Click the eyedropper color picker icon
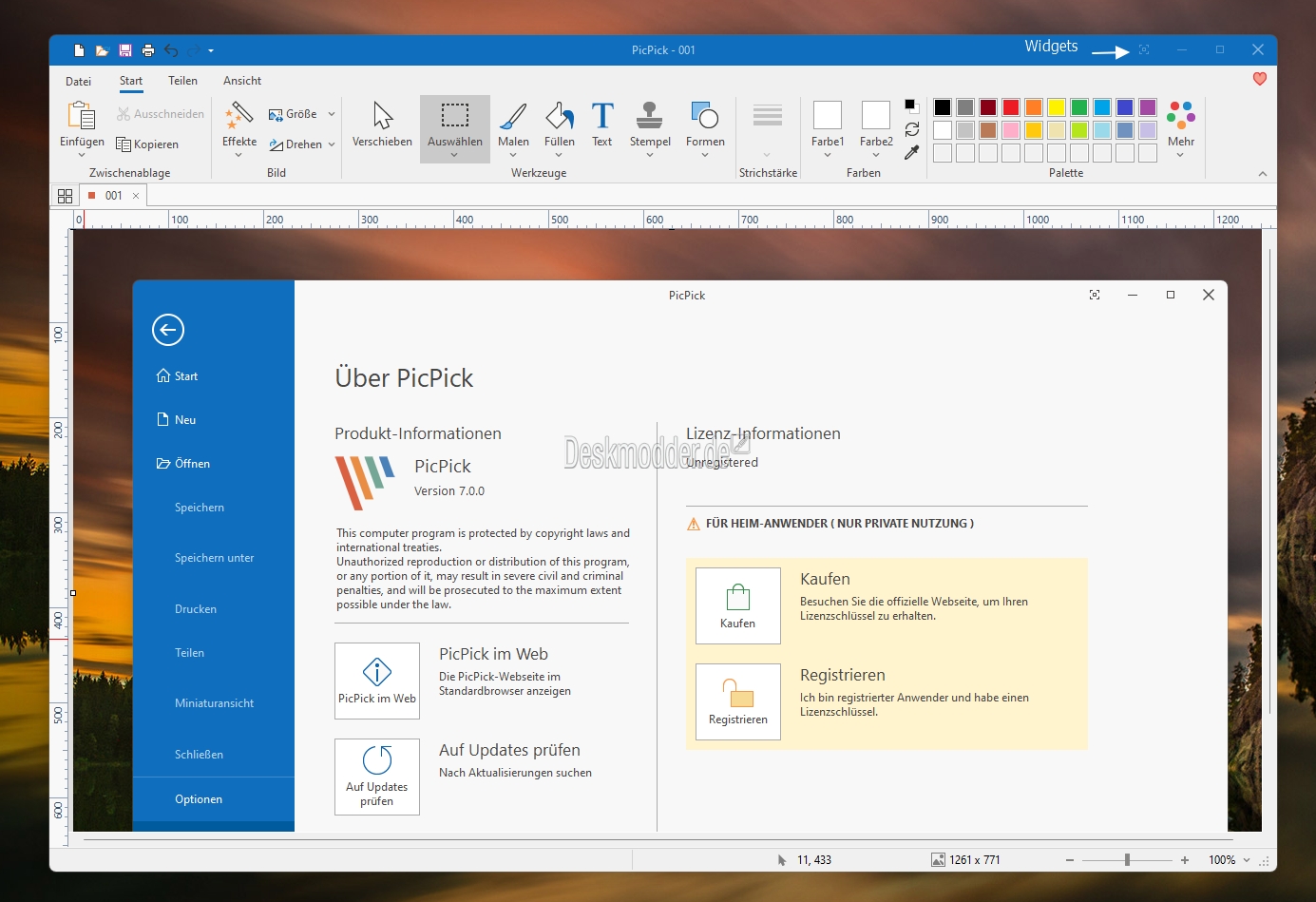 tap(911, 152)
